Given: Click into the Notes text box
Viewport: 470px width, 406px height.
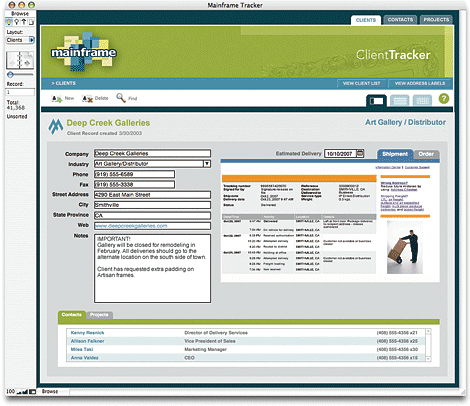Looking at the screenshot, I should (x=152, y=268).
